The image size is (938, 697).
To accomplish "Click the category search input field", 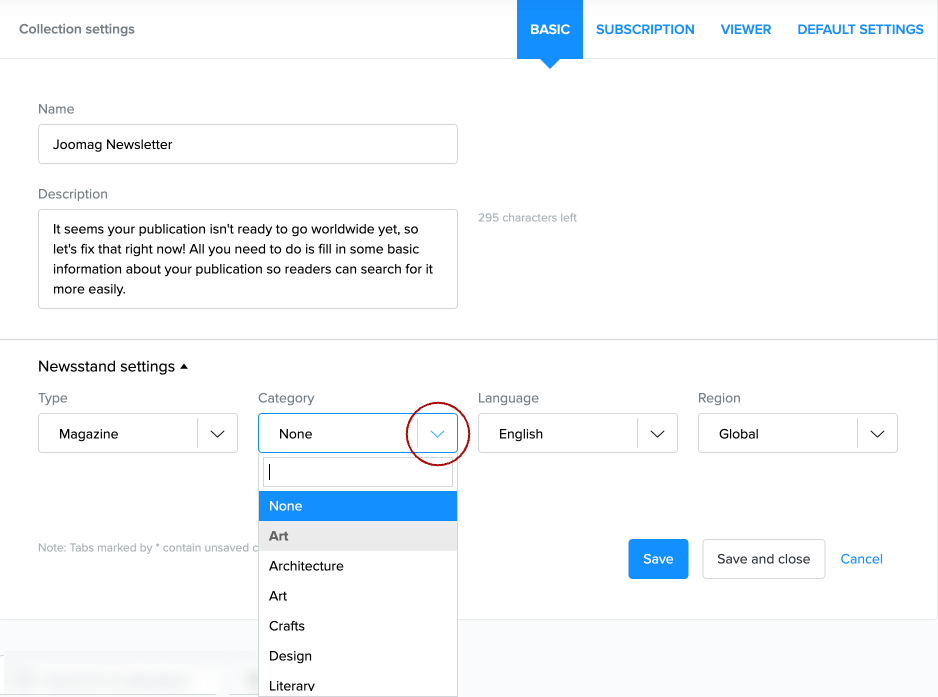I will [357, 473].
